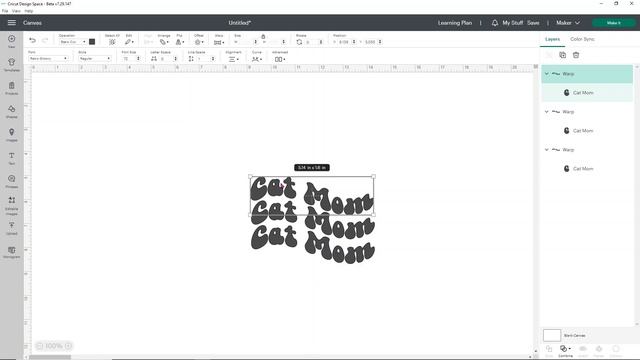Click the Delete layer trash icon
This screenshot has width=640, height=360.
point(576,55)
